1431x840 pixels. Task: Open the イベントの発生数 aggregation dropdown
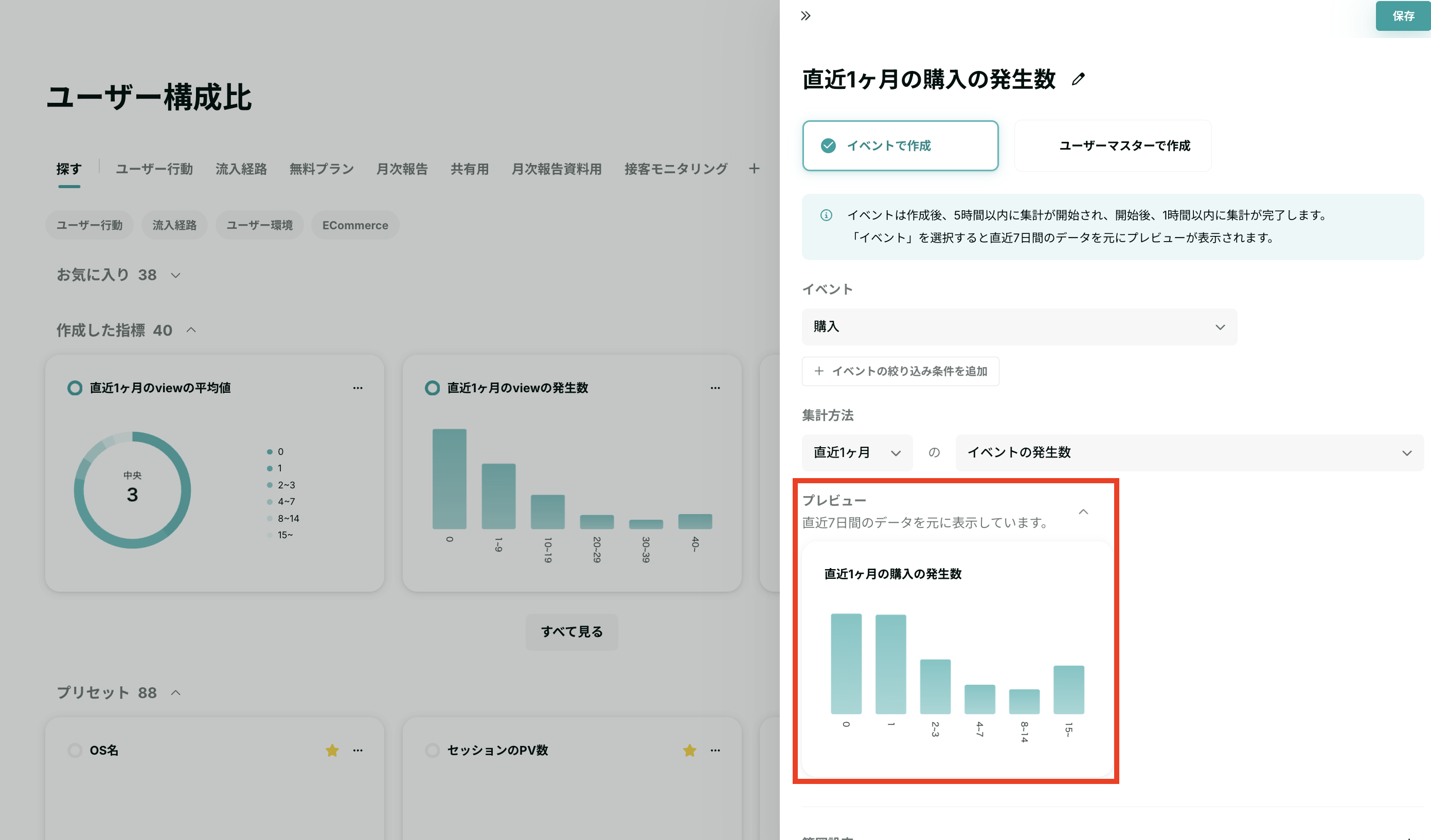(1189, 453)
